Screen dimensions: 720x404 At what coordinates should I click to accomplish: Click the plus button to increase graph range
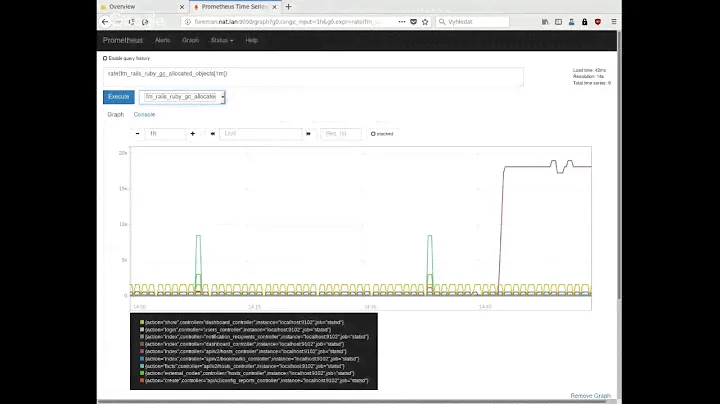coord(194,133)
